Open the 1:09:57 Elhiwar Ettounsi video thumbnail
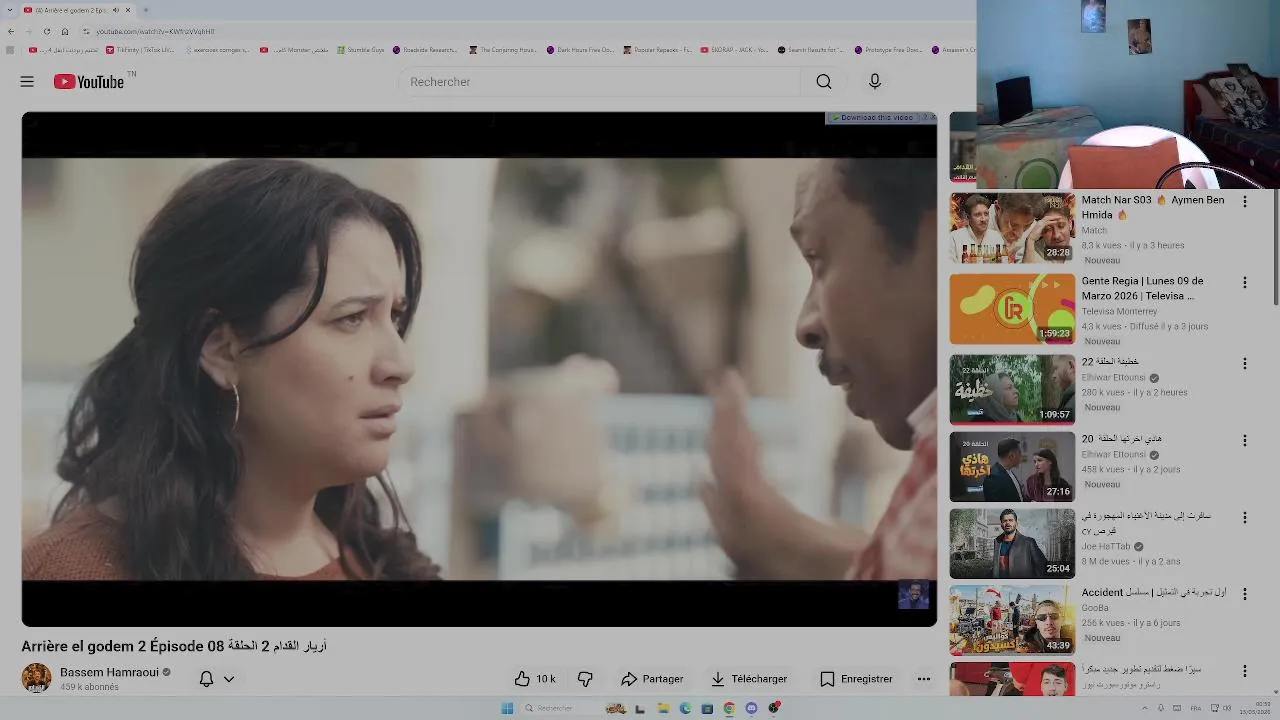The image size is (1280, 720). point(1012,390)
